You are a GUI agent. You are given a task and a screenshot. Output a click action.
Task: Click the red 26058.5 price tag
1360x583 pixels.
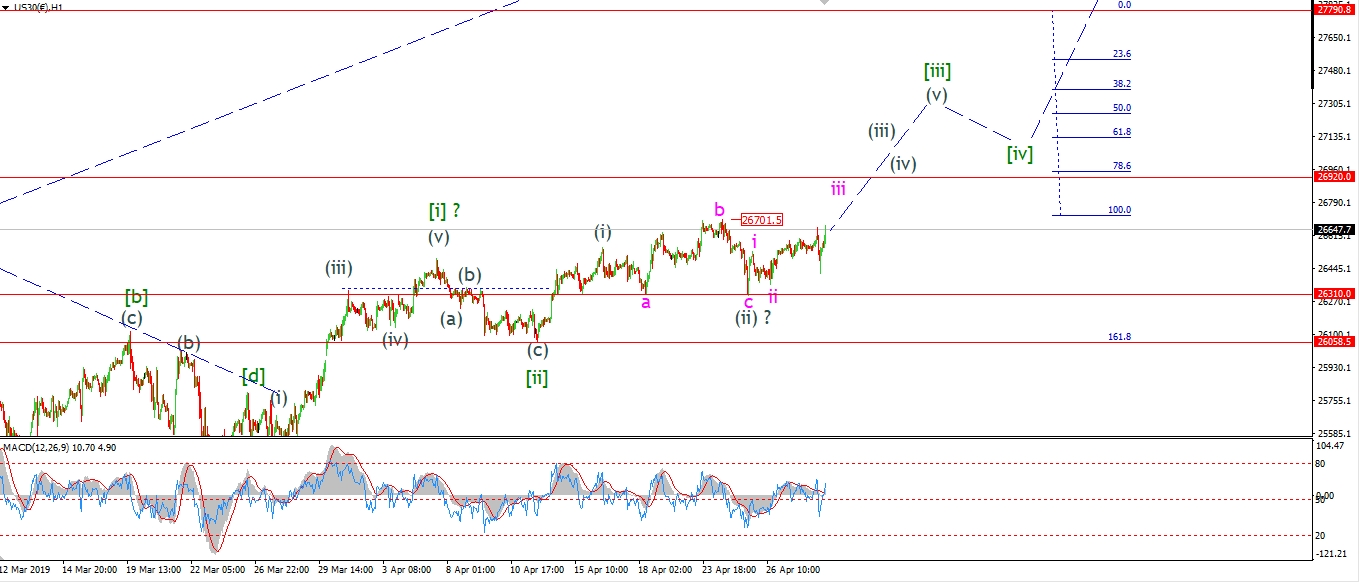click(x=1334, y=341)
